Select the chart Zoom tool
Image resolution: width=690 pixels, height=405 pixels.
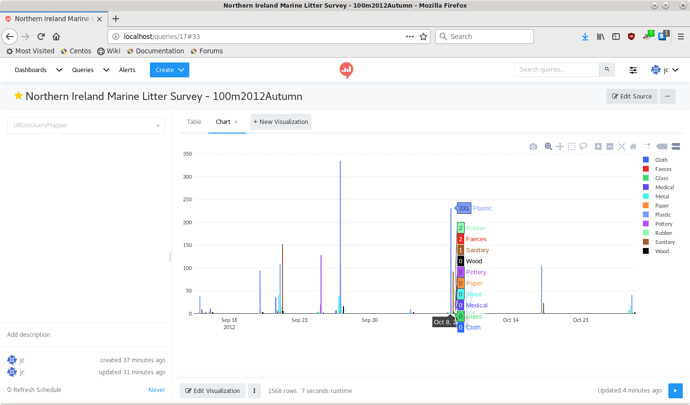[x=548, y=147]
